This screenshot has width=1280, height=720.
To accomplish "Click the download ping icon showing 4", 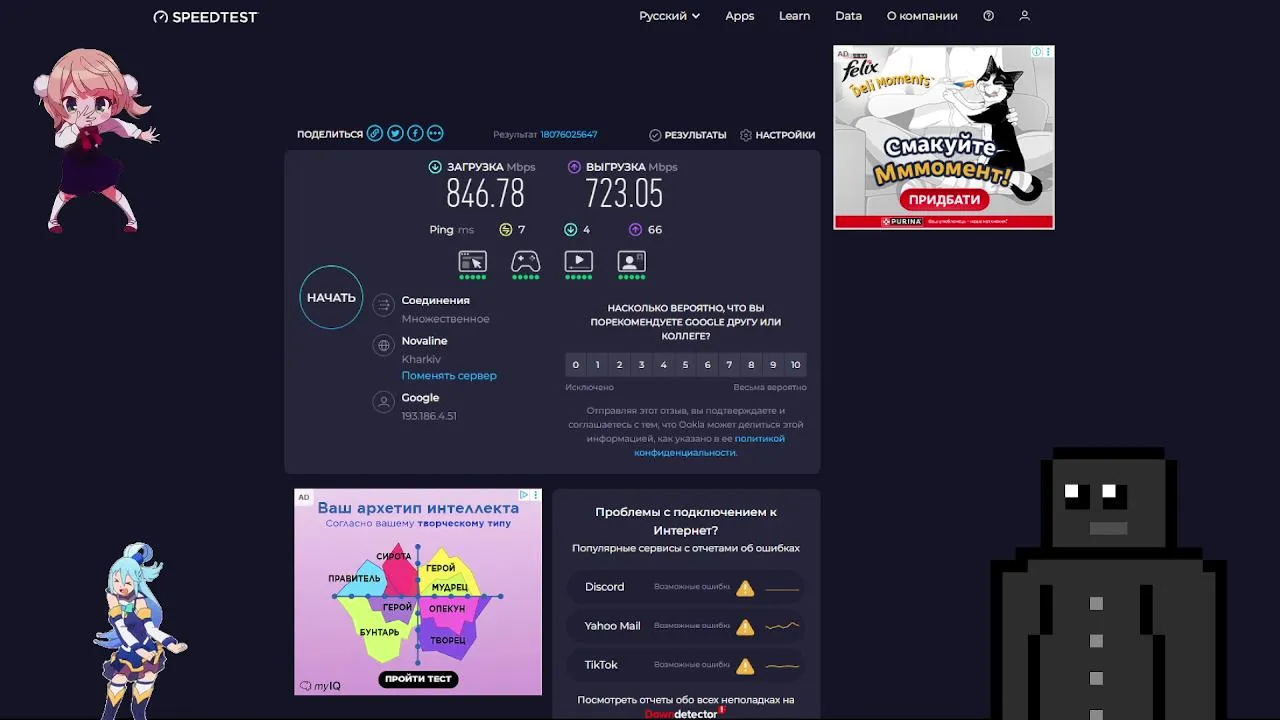I will 571,229.
